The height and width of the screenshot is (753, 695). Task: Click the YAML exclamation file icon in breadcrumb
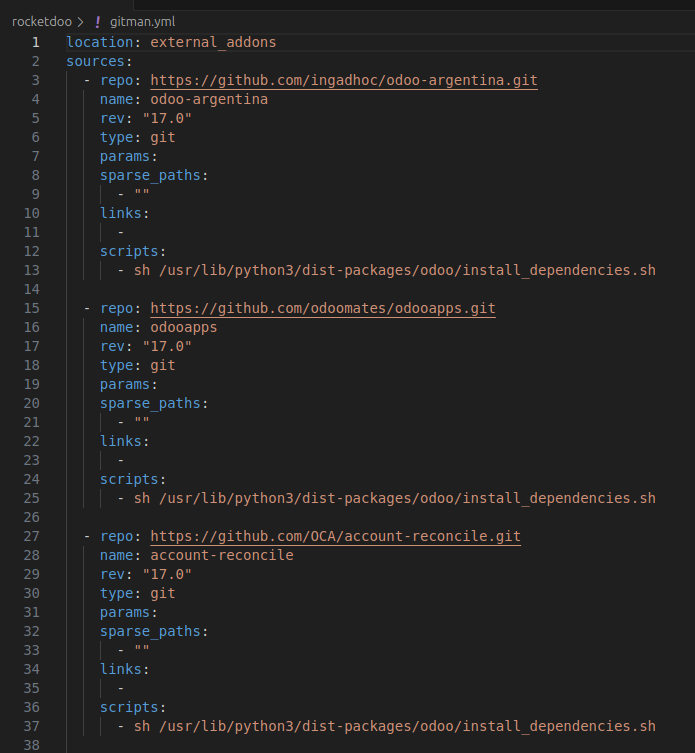point(98,22)
